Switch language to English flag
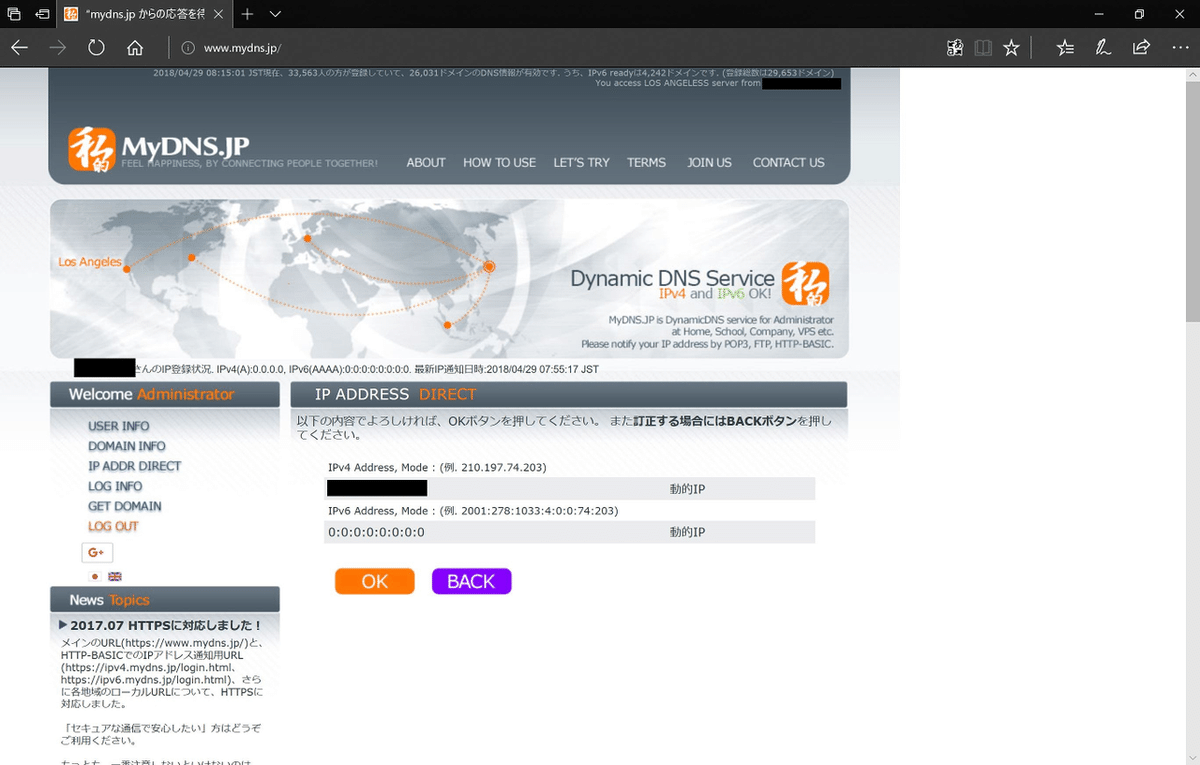1200x765 pixels. (x=115, y=577)
